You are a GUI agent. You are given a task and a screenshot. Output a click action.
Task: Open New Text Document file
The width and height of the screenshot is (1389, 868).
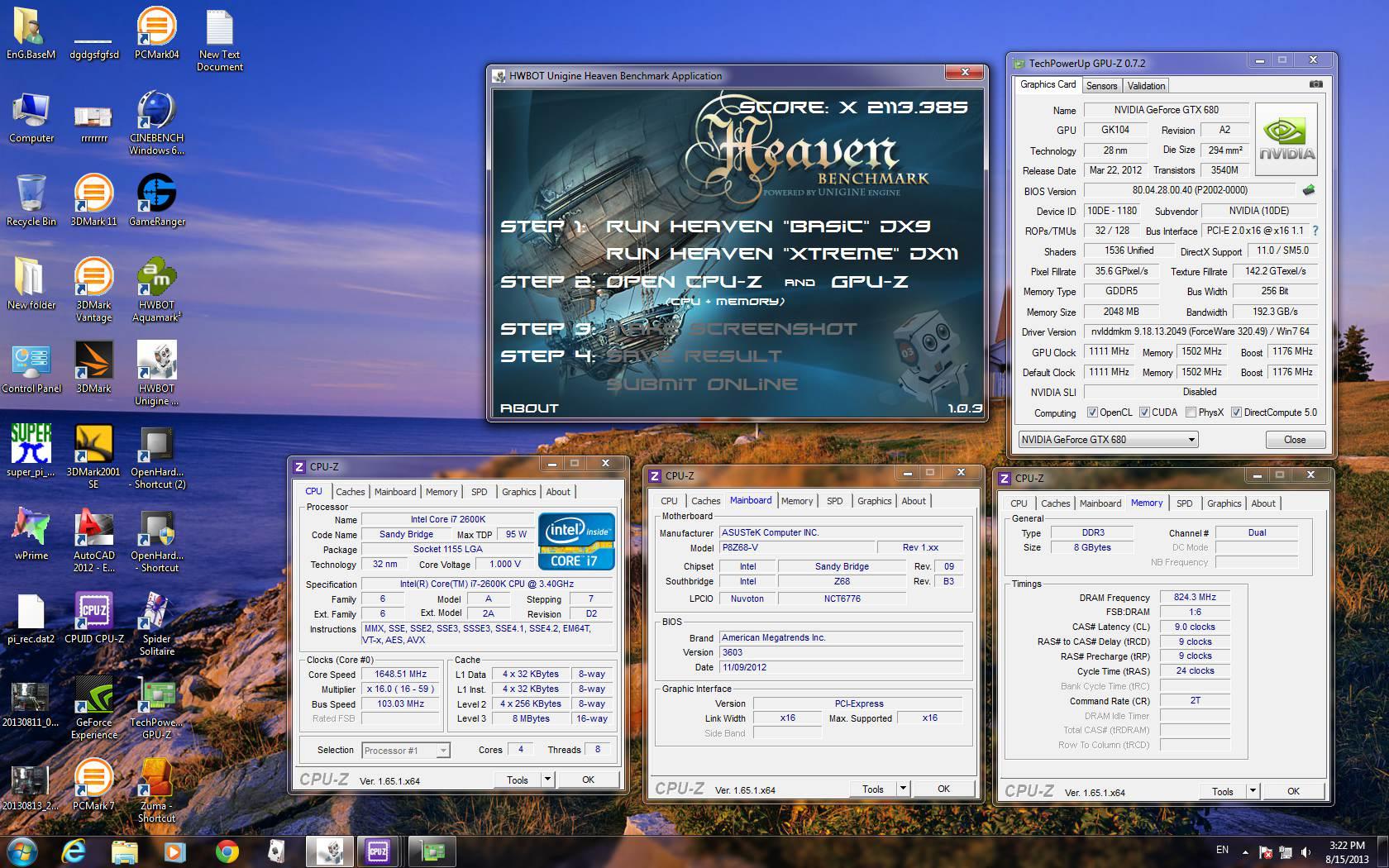coord(219,40)
